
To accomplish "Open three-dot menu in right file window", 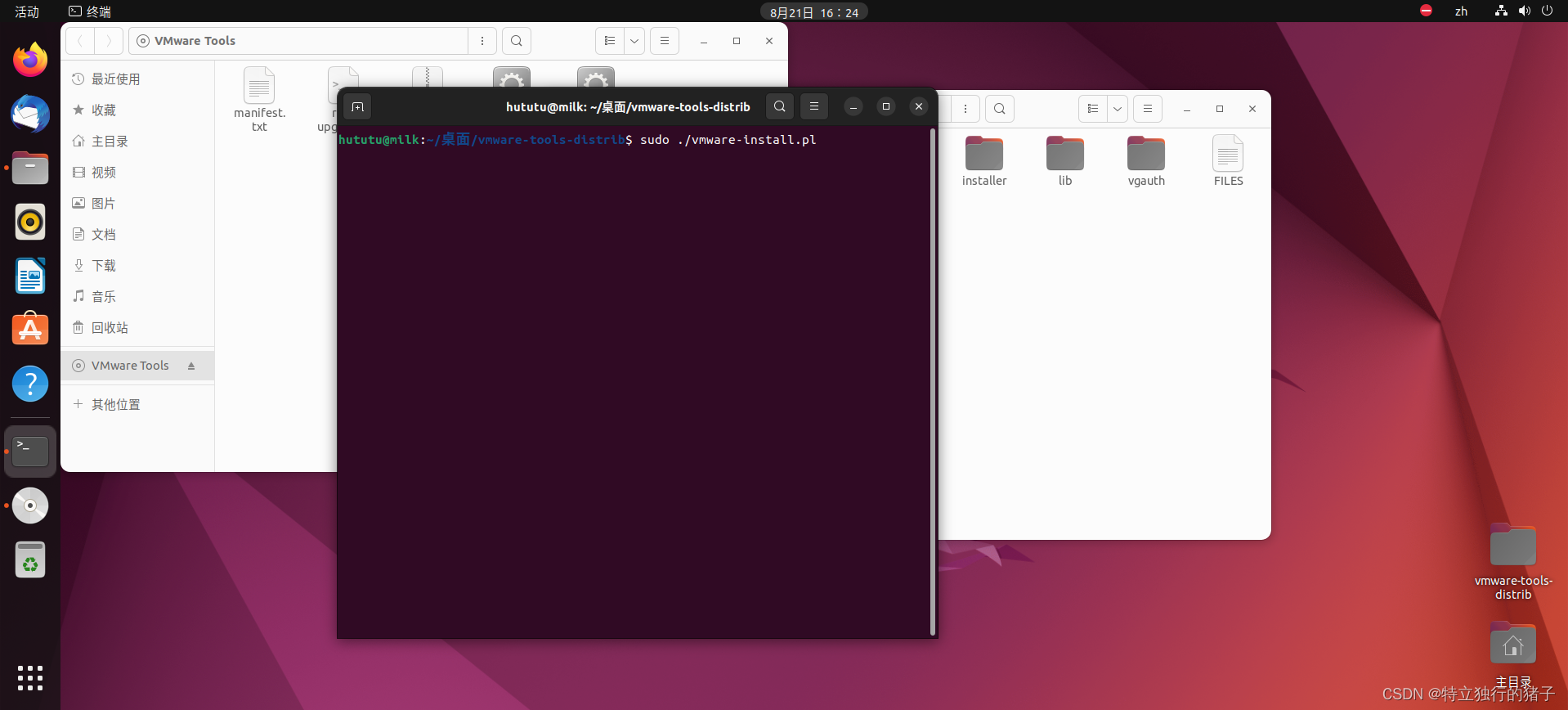I will (x=965, y=109).
